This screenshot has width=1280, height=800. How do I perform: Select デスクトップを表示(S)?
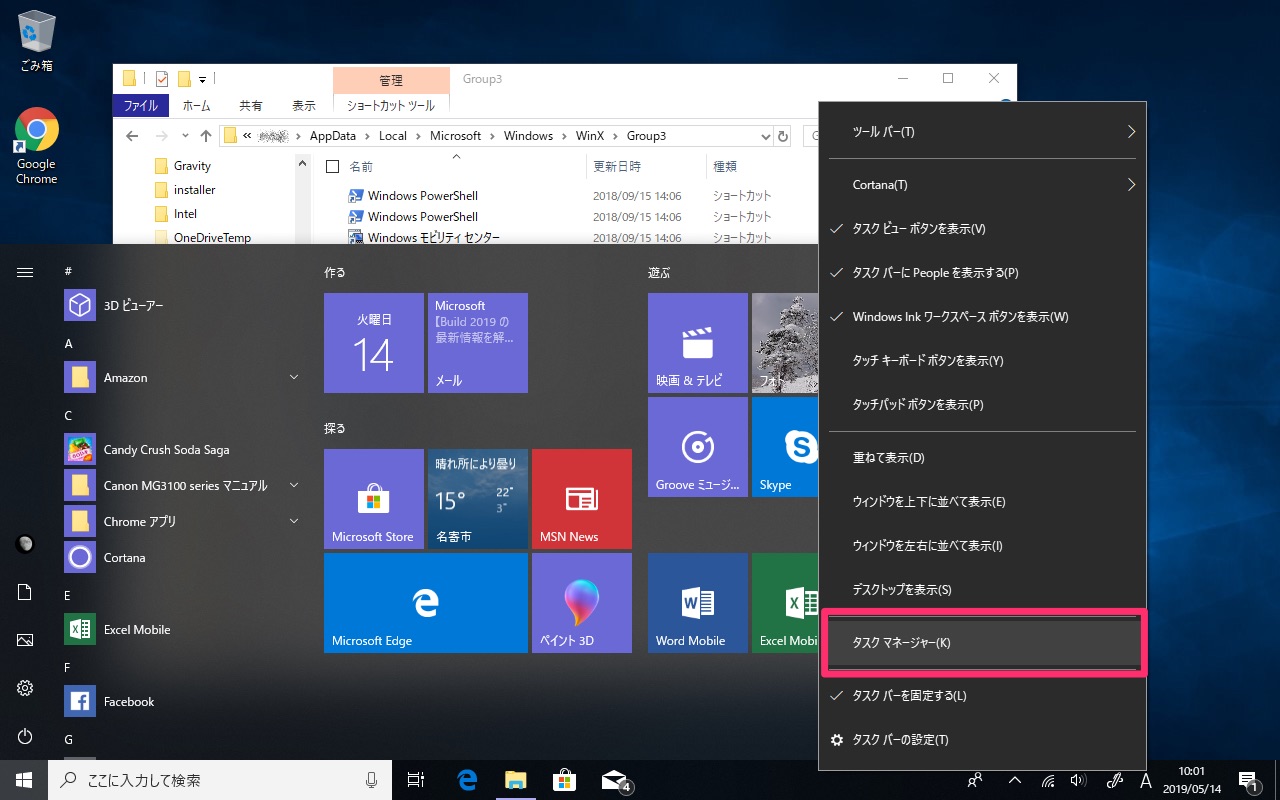[x=982, y=590]
